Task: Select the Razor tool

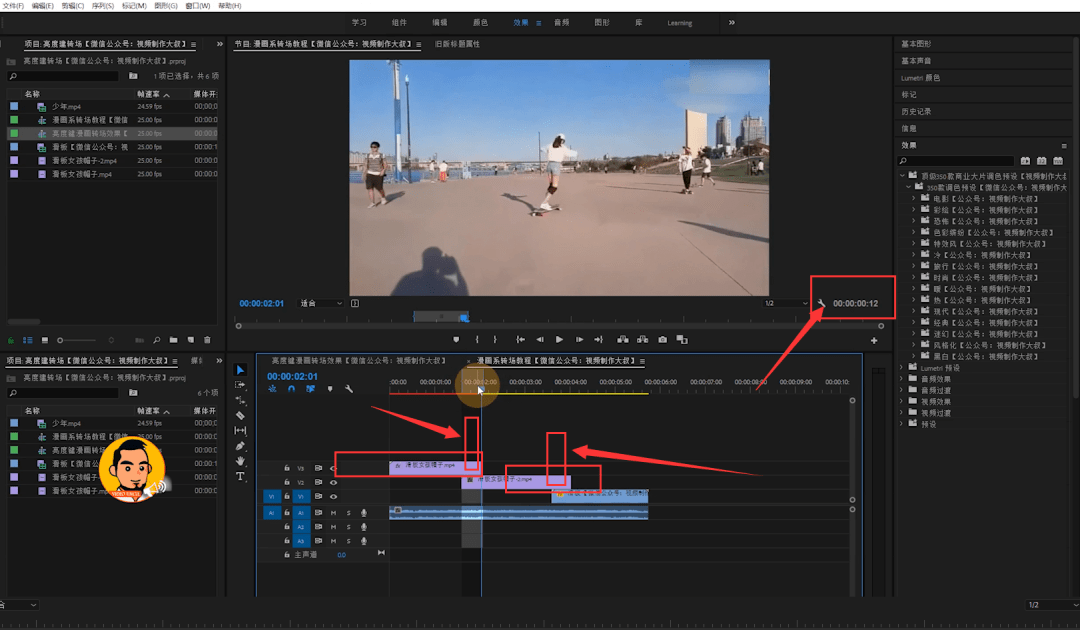Action: pyautogui.click(x=240, y=415)
